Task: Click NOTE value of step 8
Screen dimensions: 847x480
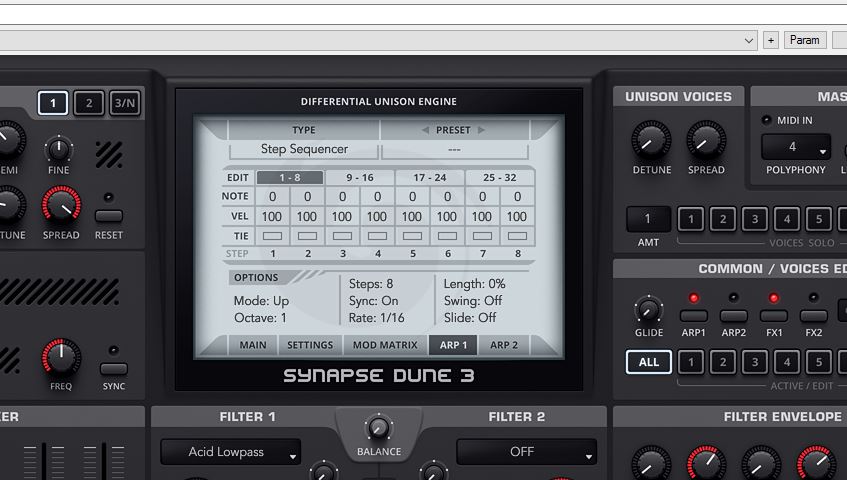Action: [517, 197]
